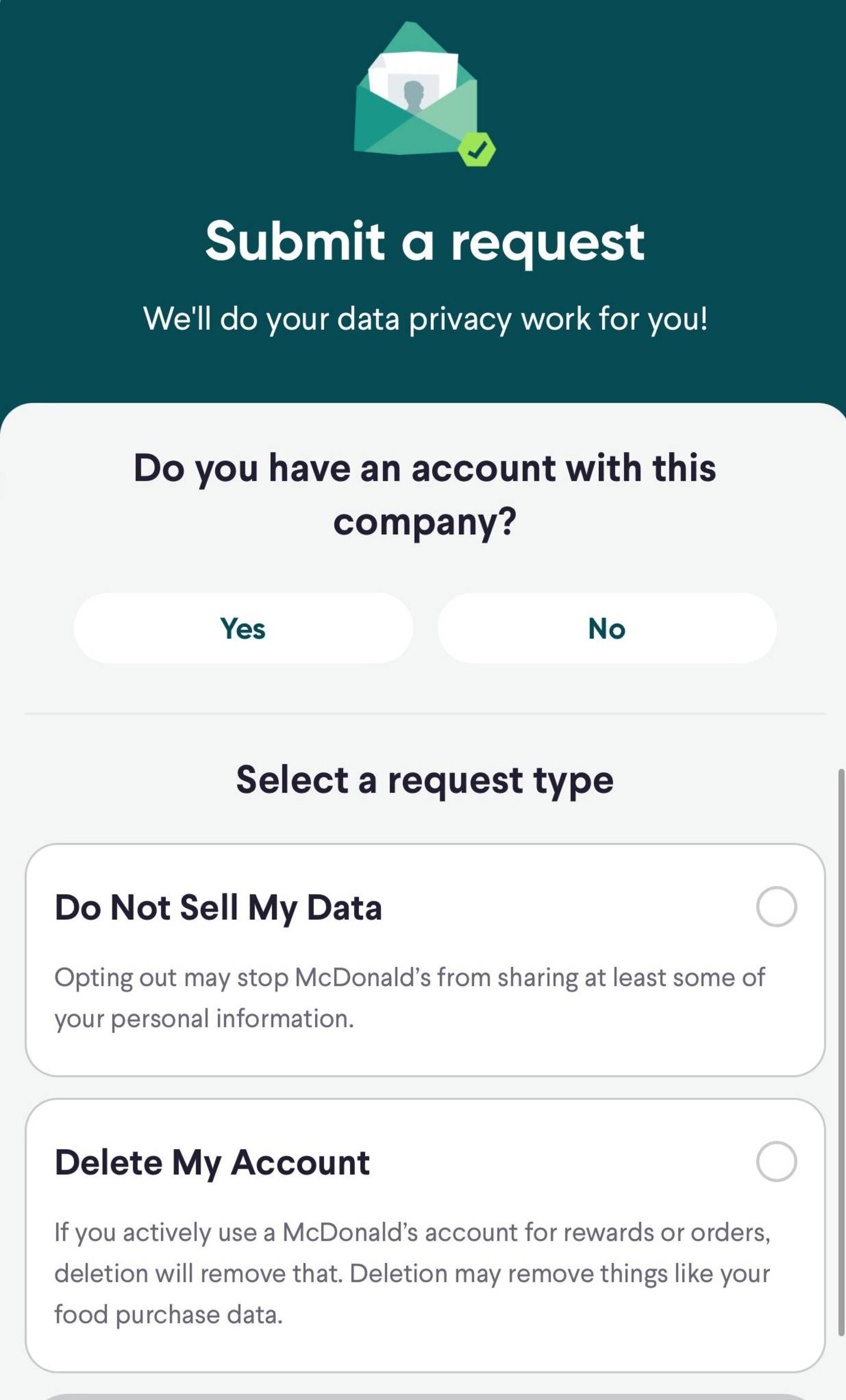Tap the partially visible card at bottom
This screenshot has width=846, height=1400.
tap(424, 1396)
